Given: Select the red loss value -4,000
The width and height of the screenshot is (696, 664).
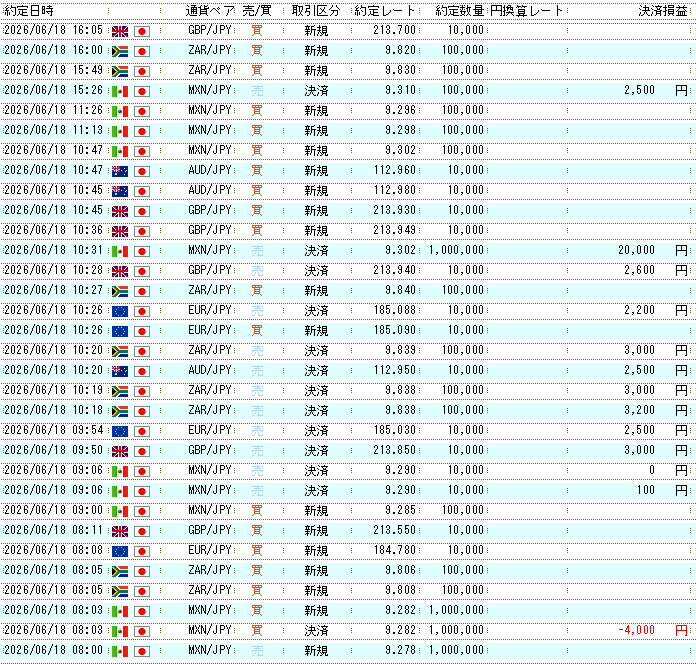Looking at the screenshot, I should tap(637, 630).
